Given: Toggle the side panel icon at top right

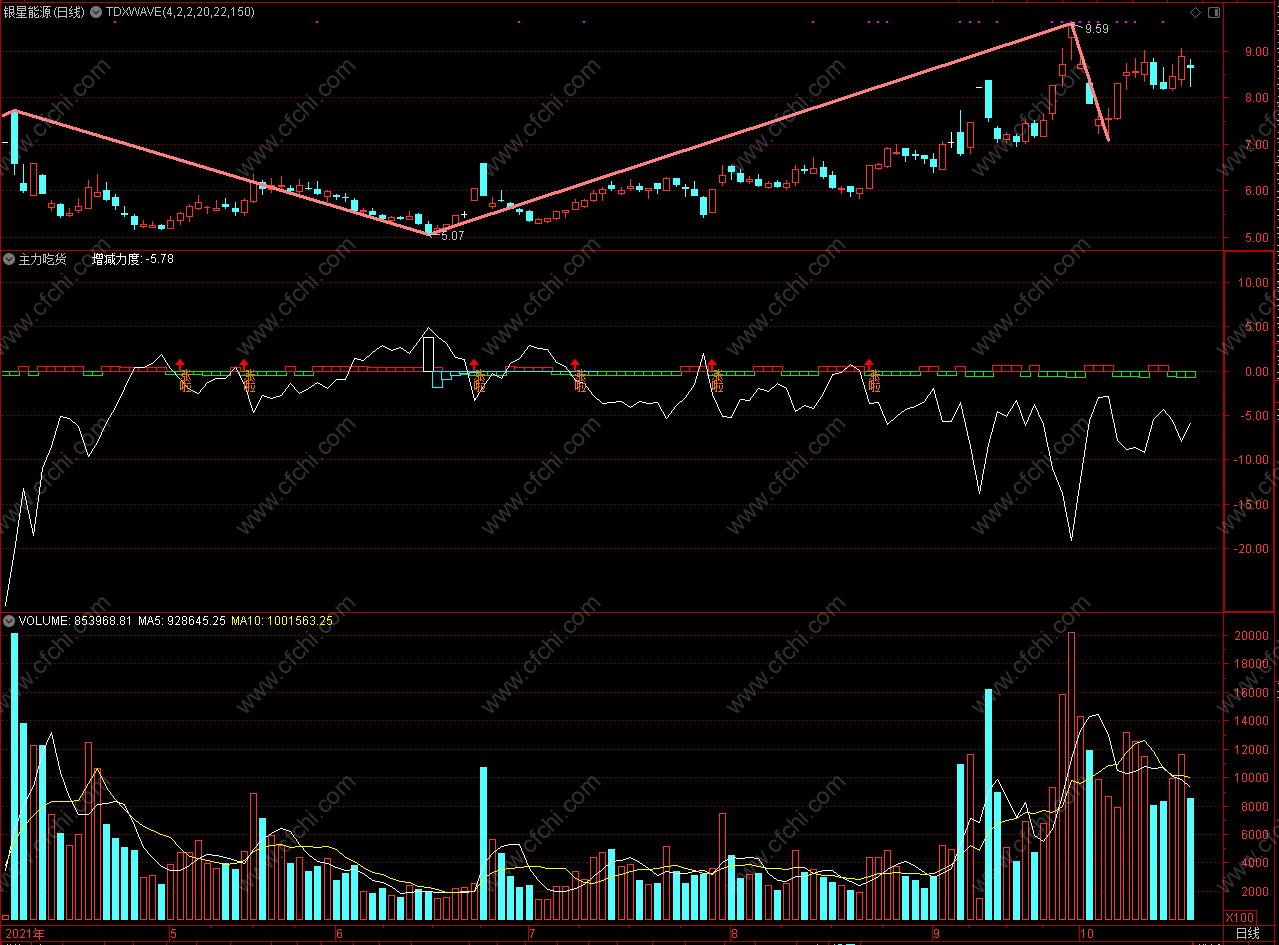Looking at the screenshot, I should [1214, 12].
